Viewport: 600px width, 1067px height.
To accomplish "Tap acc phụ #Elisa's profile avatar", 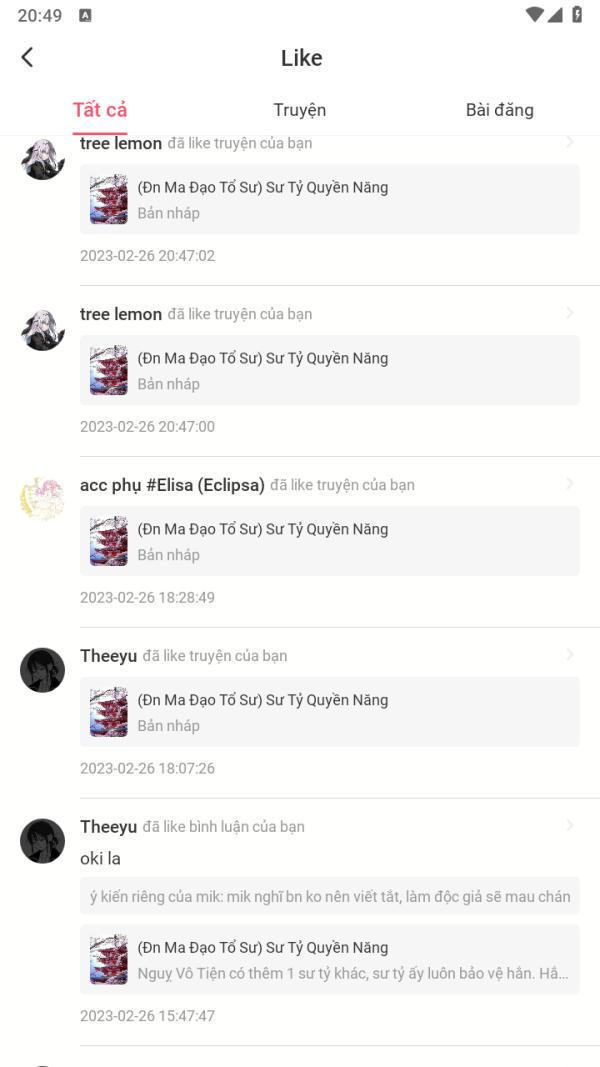I will coord(42,499).
